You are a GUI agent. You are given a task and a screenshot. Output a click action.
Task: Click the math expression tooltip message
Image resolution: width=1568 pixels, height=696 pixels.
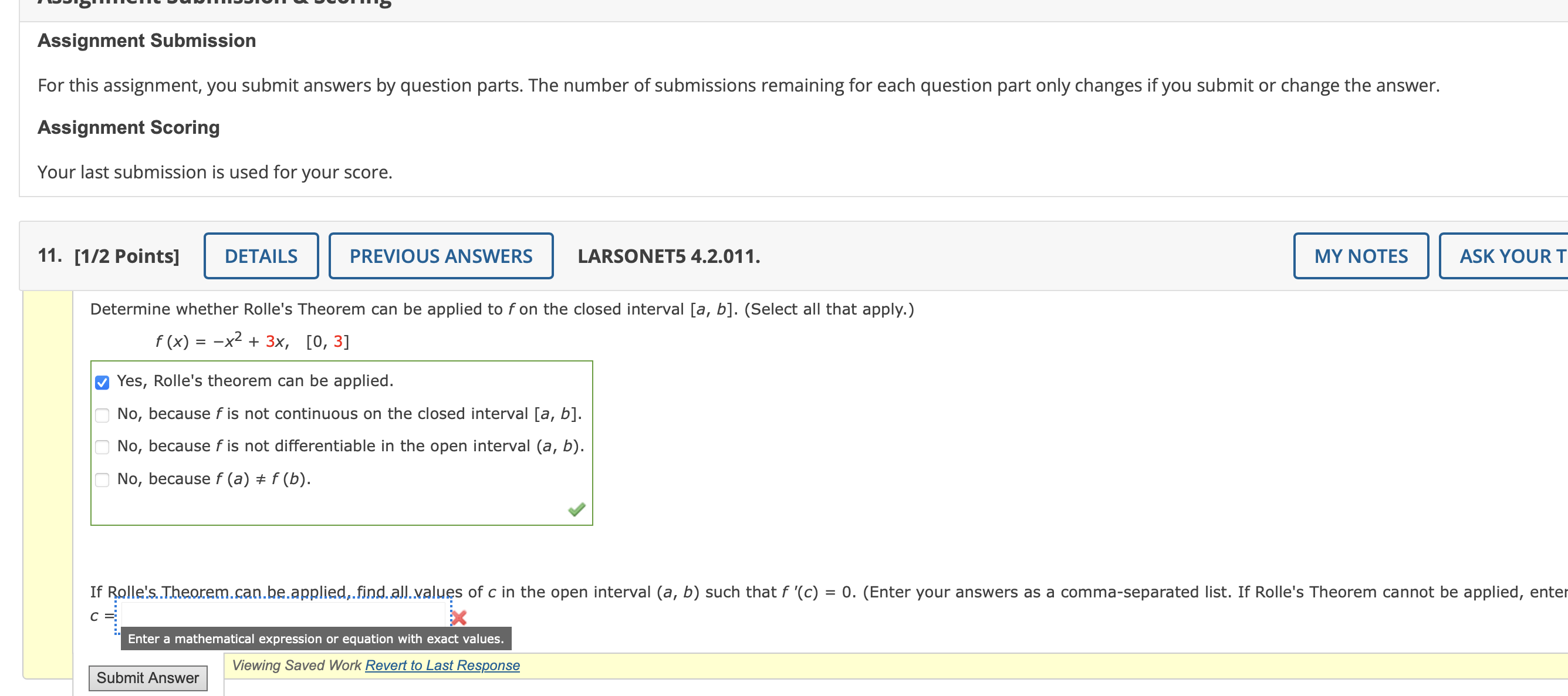point(316,638)
